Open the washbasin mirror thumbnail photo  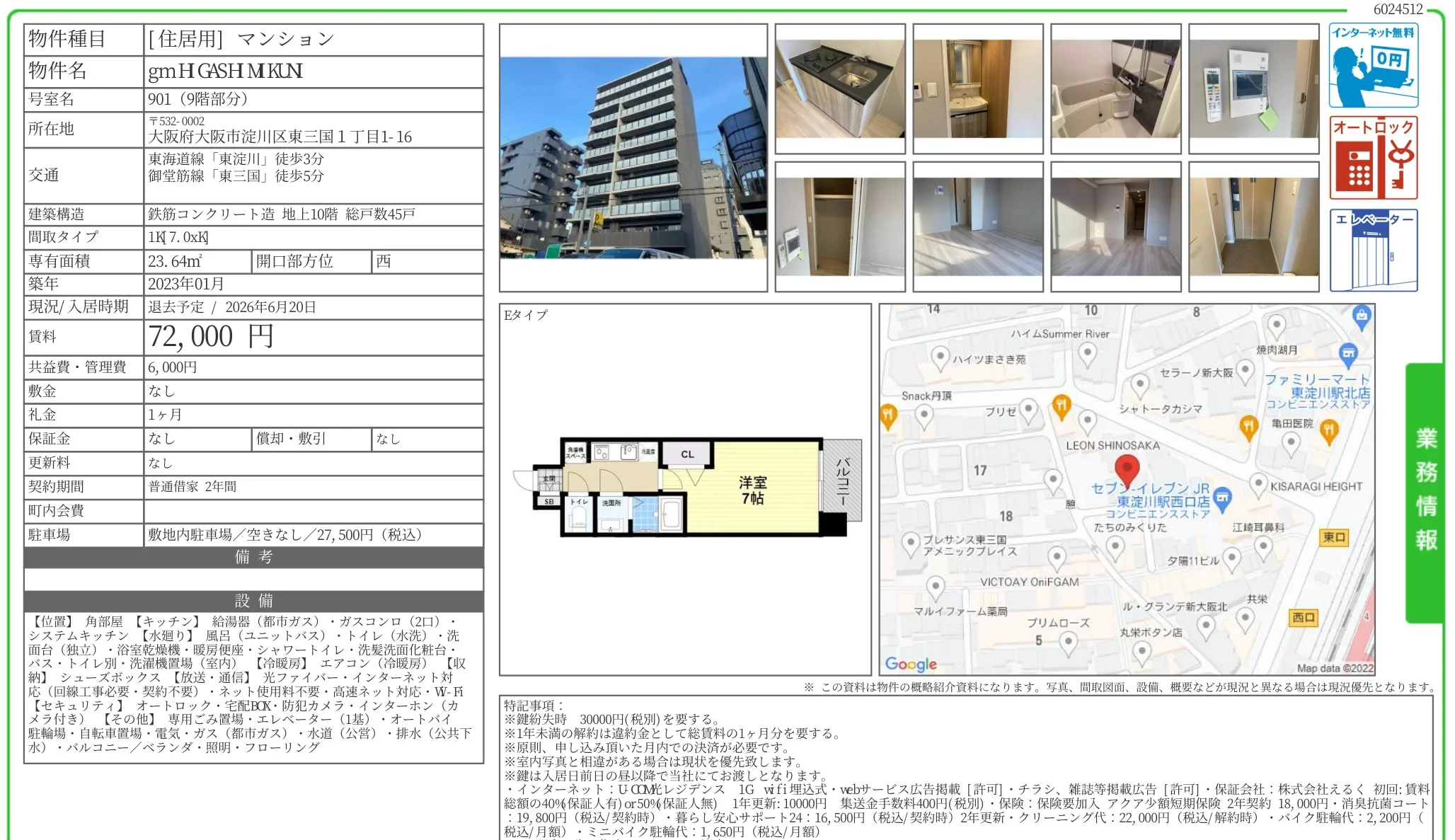tap(978, 88)
